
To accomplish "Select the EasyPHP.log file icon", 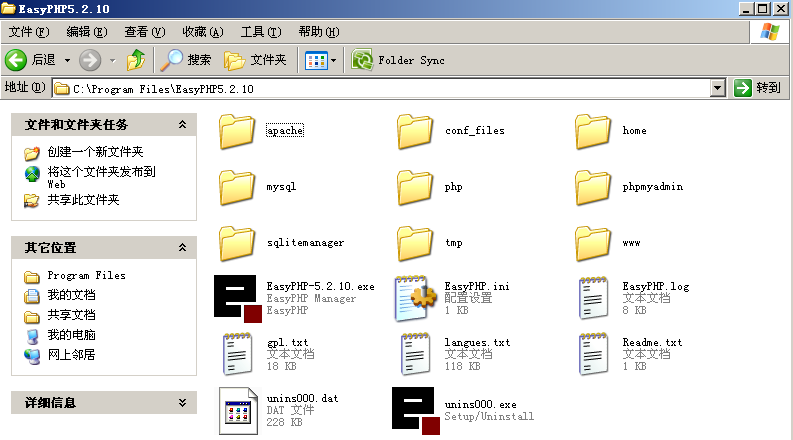I will click(593, 298).
